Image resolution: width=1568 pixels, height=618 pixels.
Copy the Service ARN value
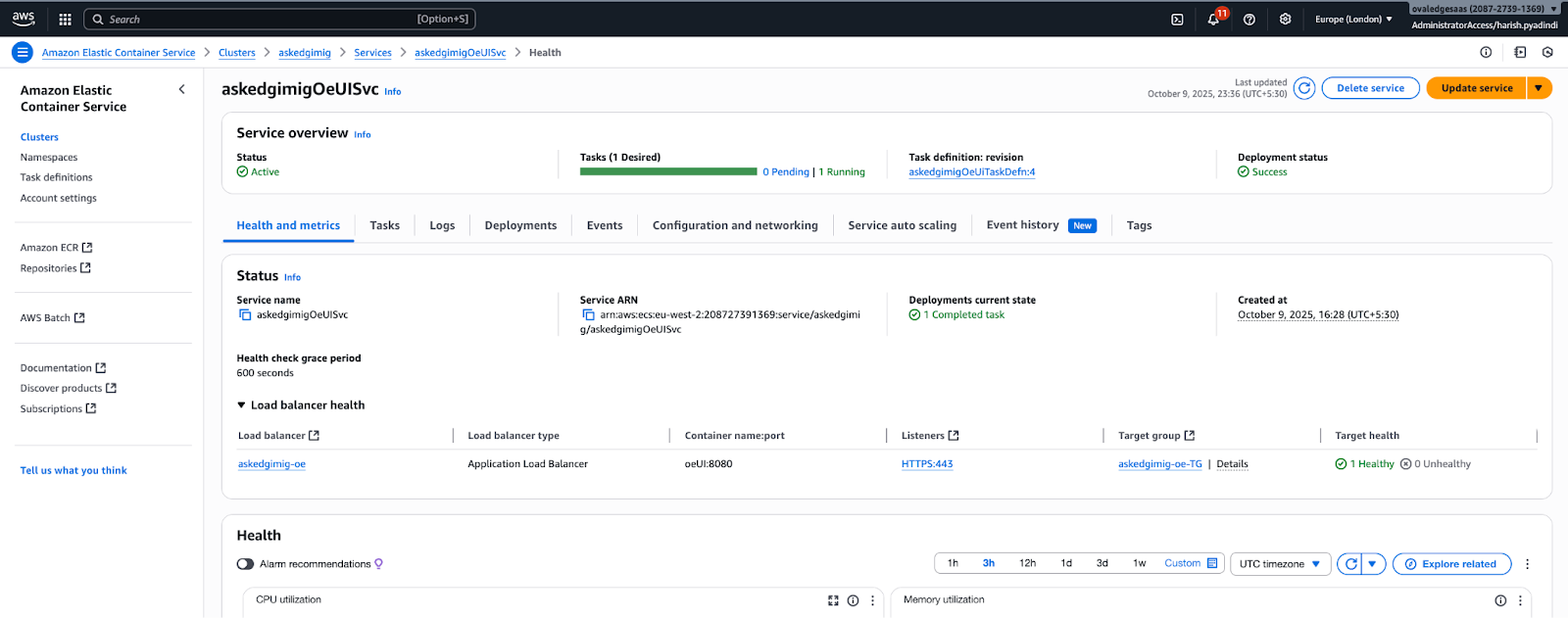coord(588,315)
